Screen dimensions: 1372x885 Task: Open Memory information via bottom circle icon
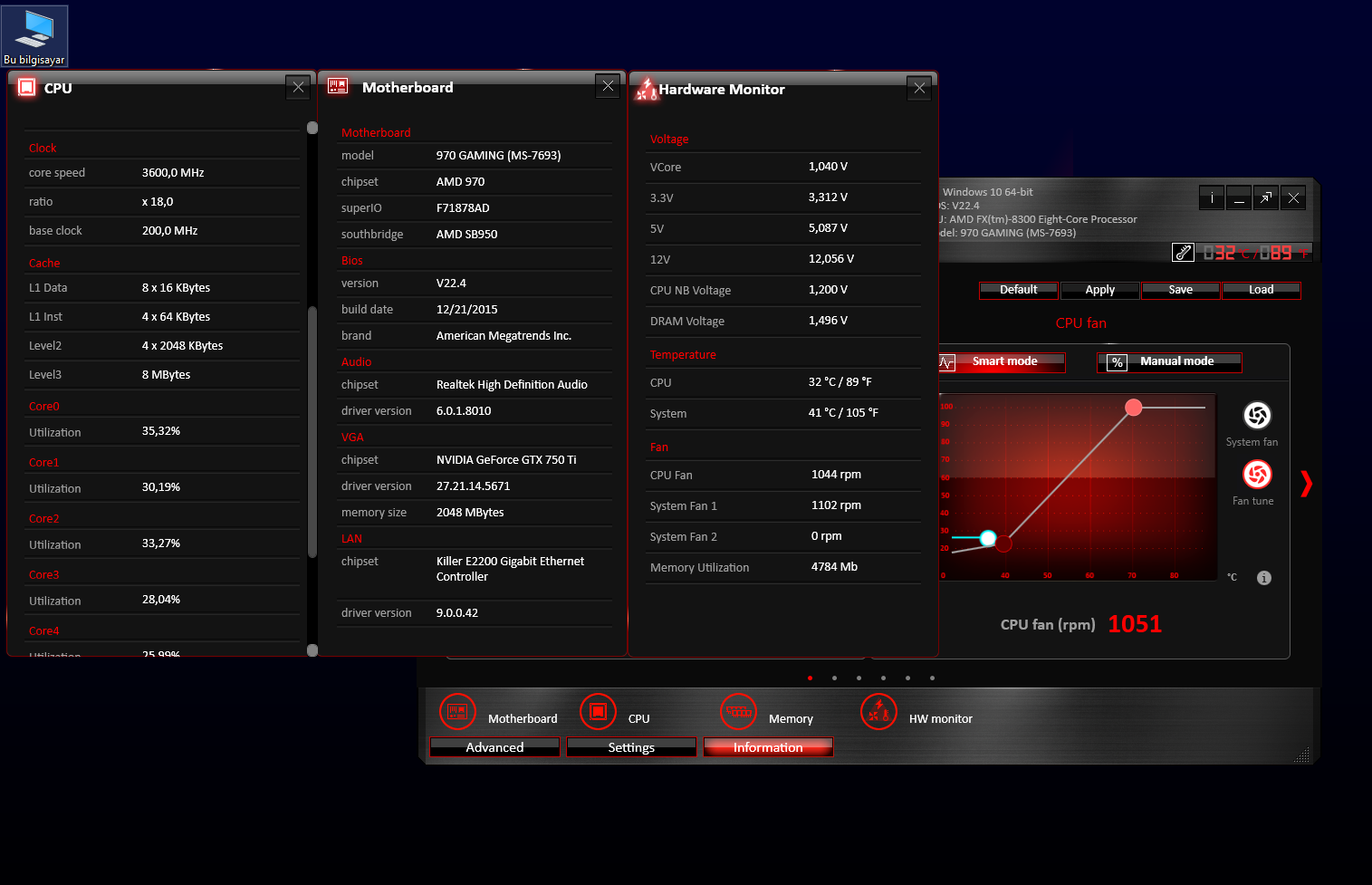(x=739, y=712)
